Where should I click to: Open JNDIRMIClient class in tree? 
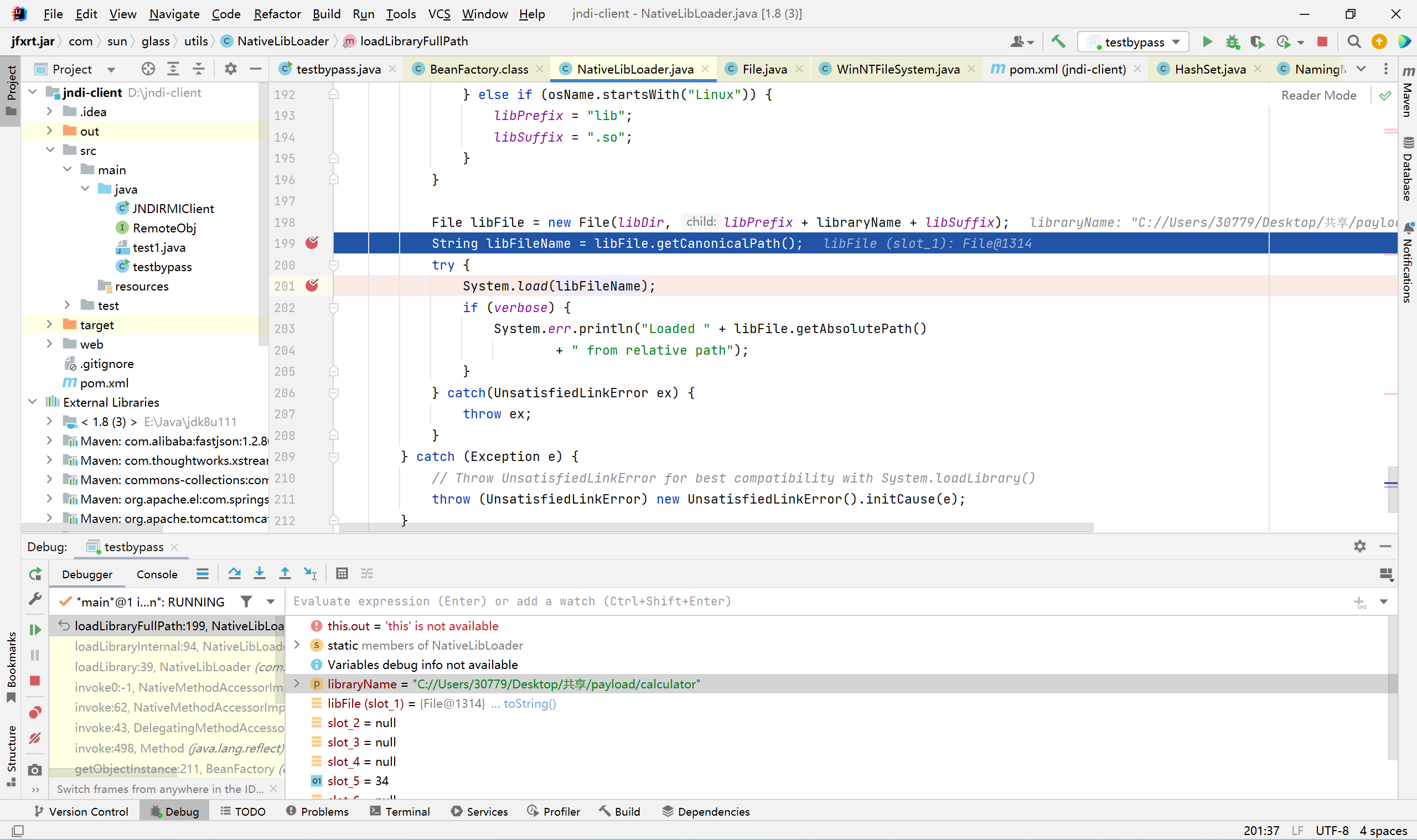173,208
